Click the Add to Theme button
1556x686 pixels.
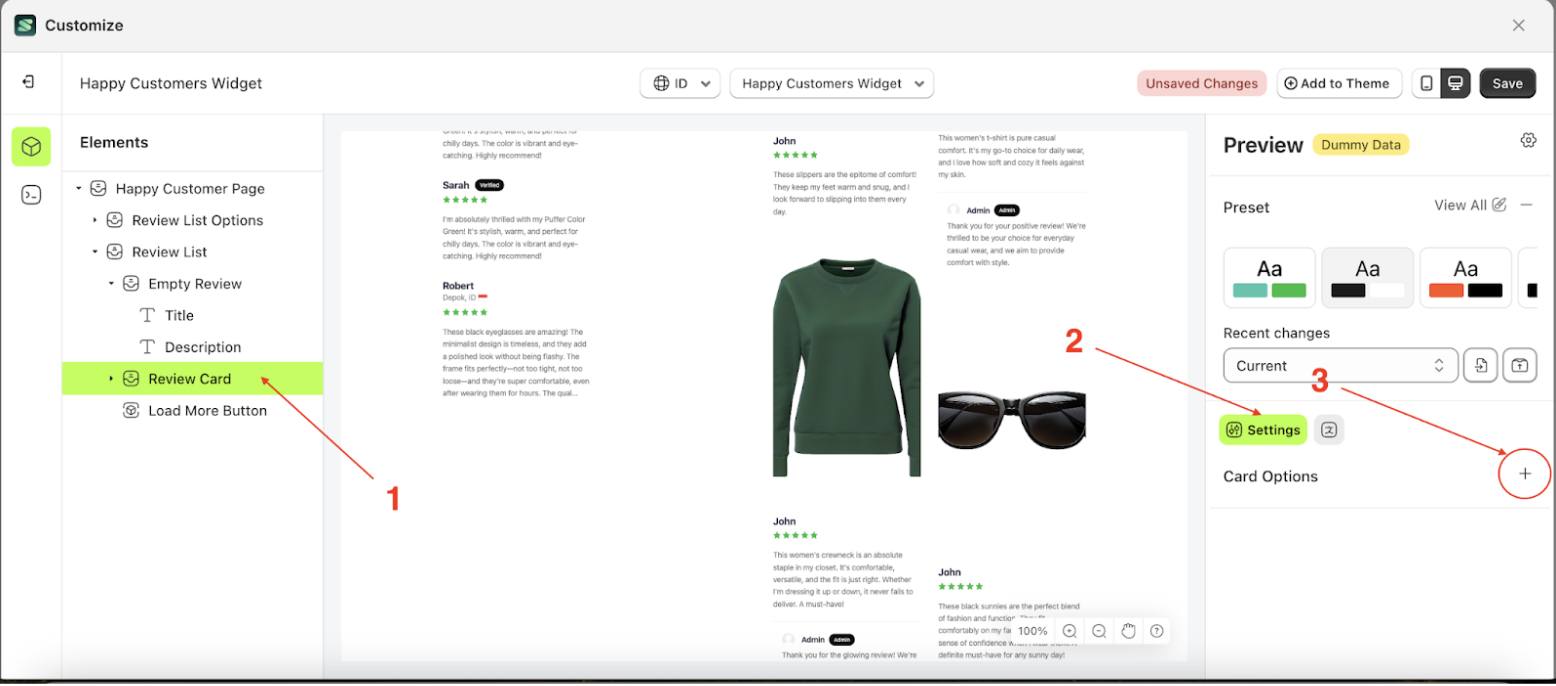click(1338, 84)
